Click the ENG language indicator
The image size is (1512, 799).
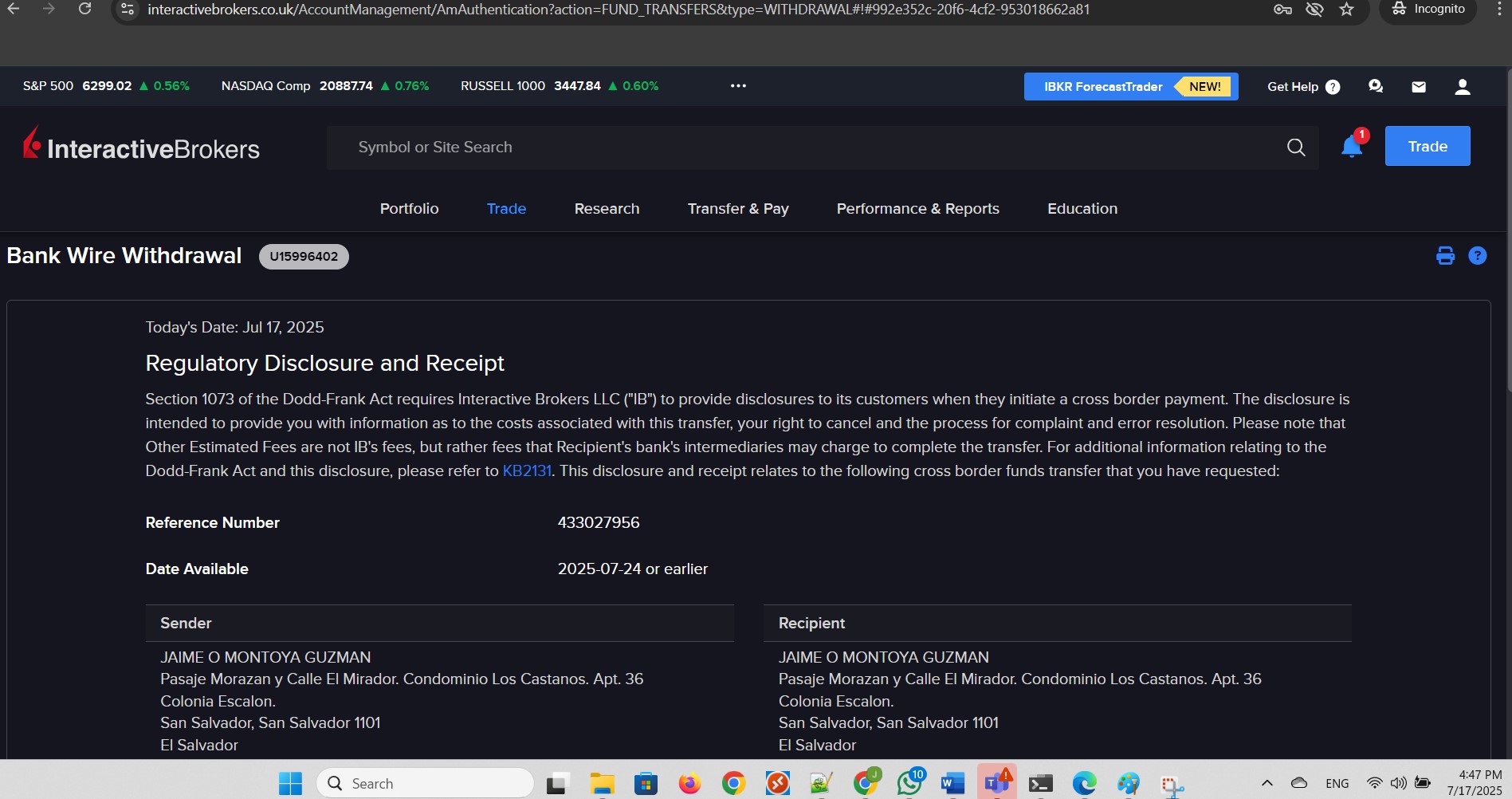(1337, 784)
